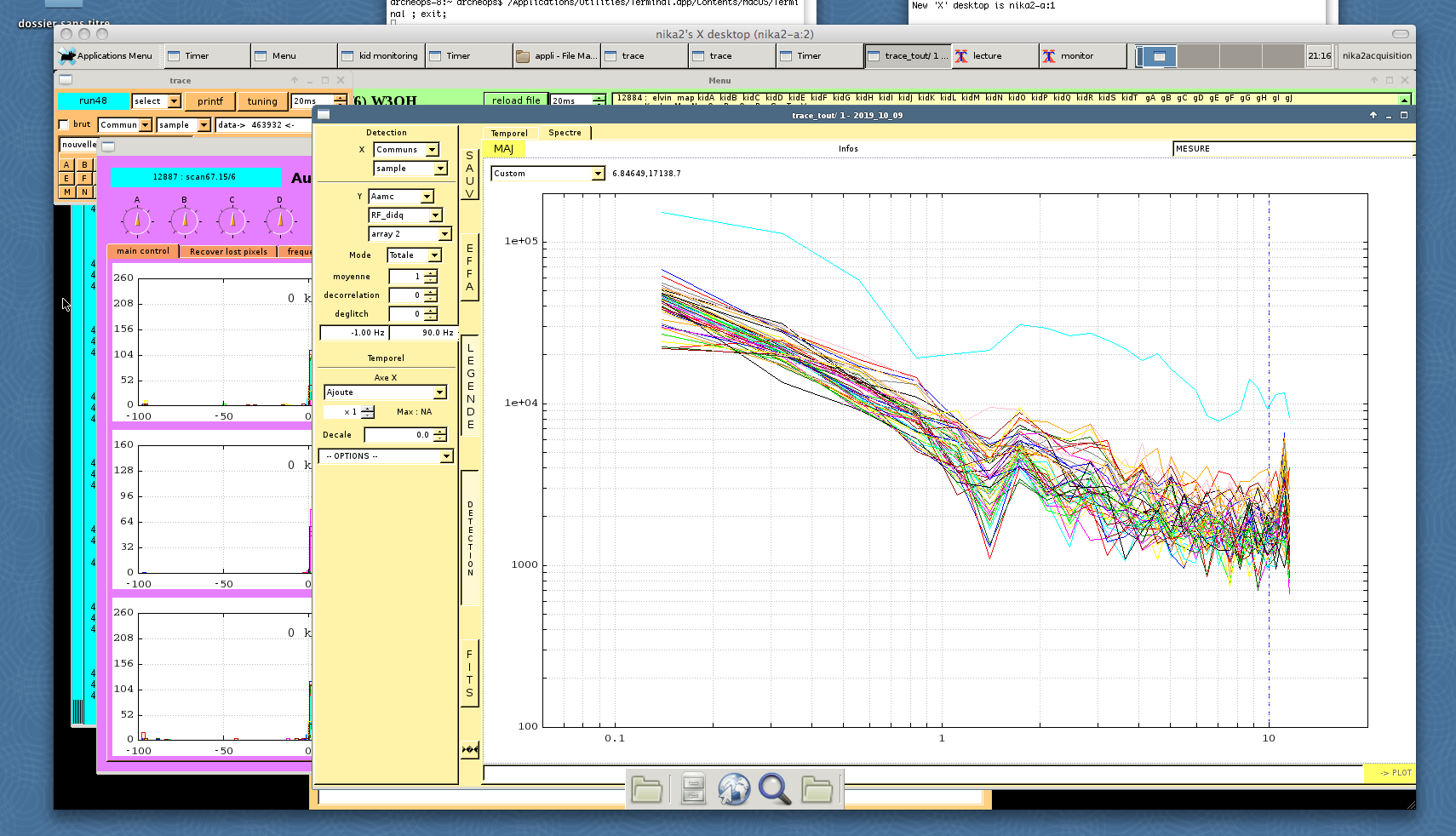The image size is (1456, 836).
Task: Open the web browser globe icon
Action: point(733,789)
